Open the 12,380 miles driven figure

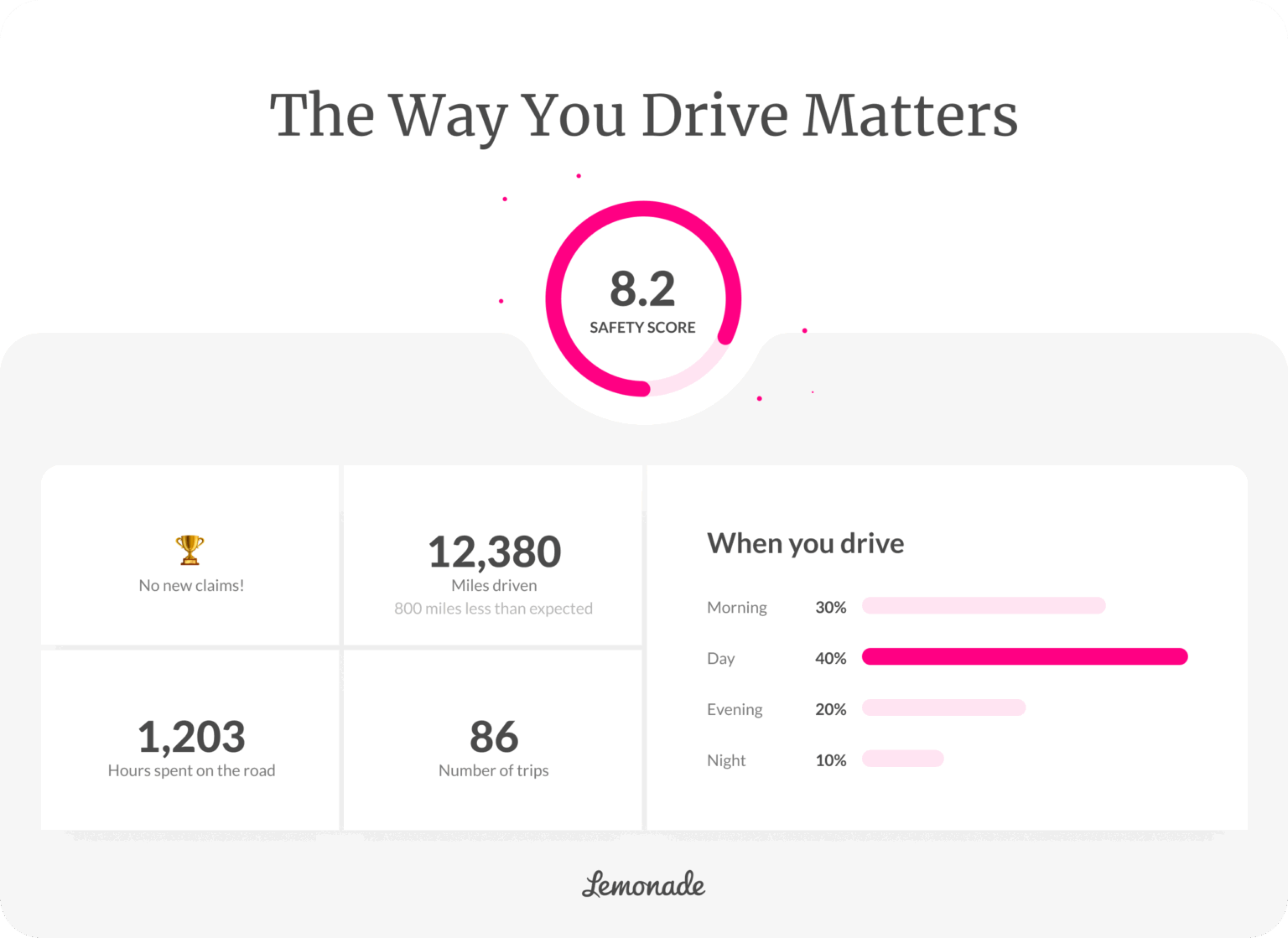pyautogui.click(x=494, y=552)
